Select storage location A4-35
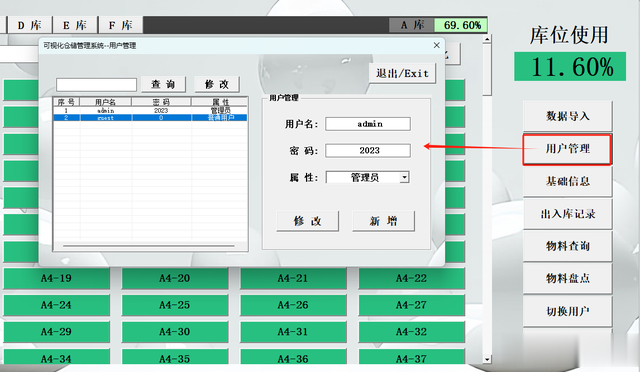Screen dimensions: 640x372 click(175, 357)
